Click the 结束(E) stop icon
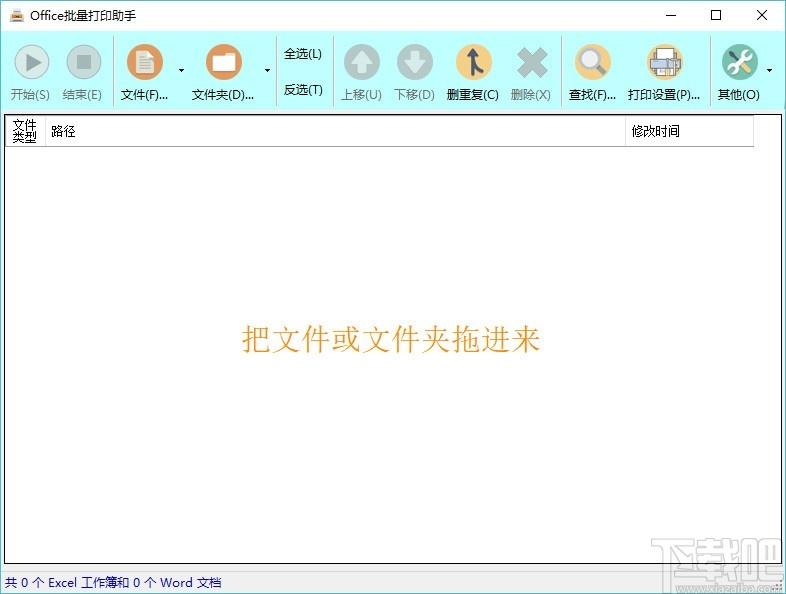 (x=84, y=62)
